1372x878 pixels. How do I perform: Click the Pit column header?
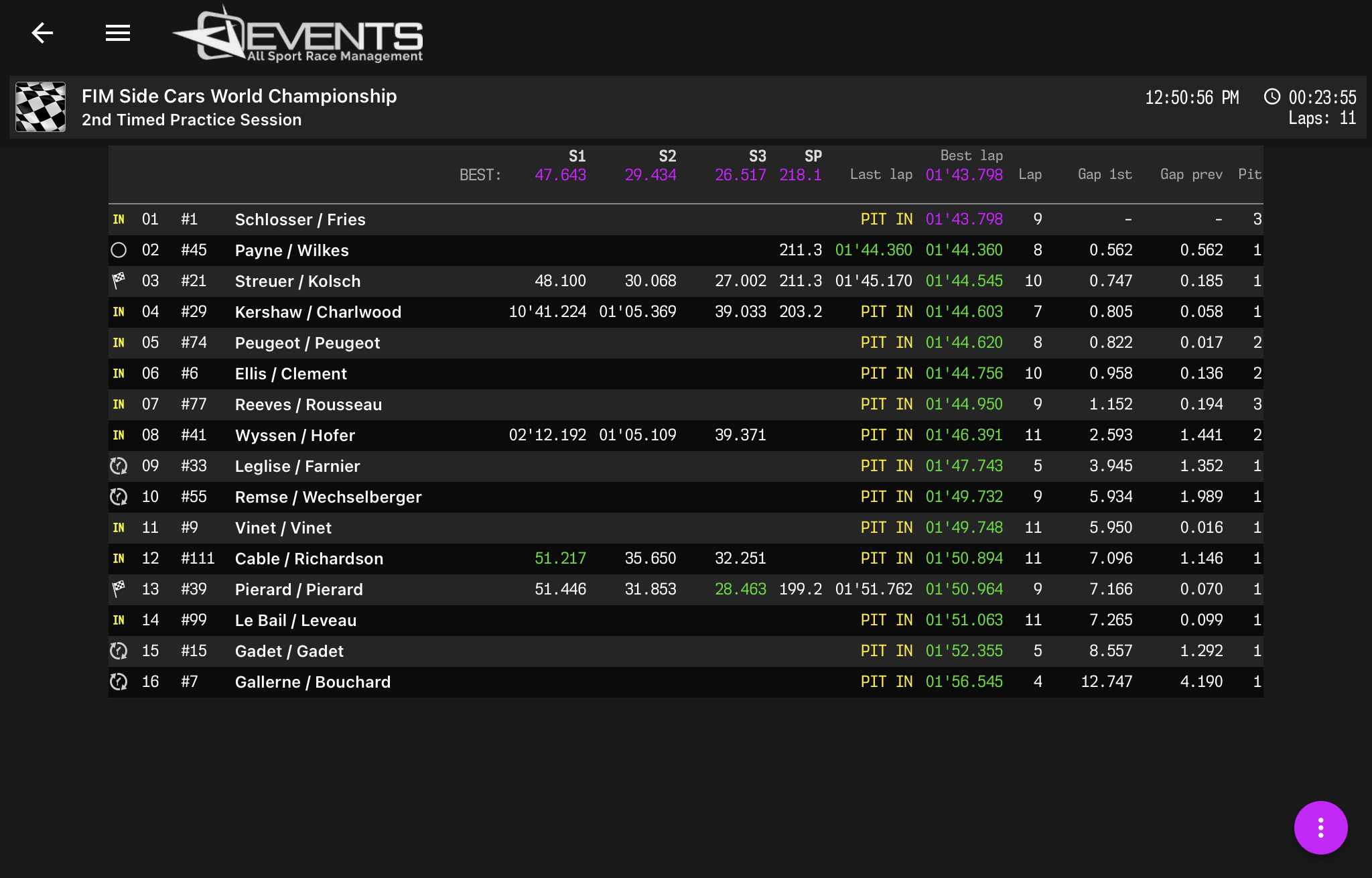(x=1249, y=175)
